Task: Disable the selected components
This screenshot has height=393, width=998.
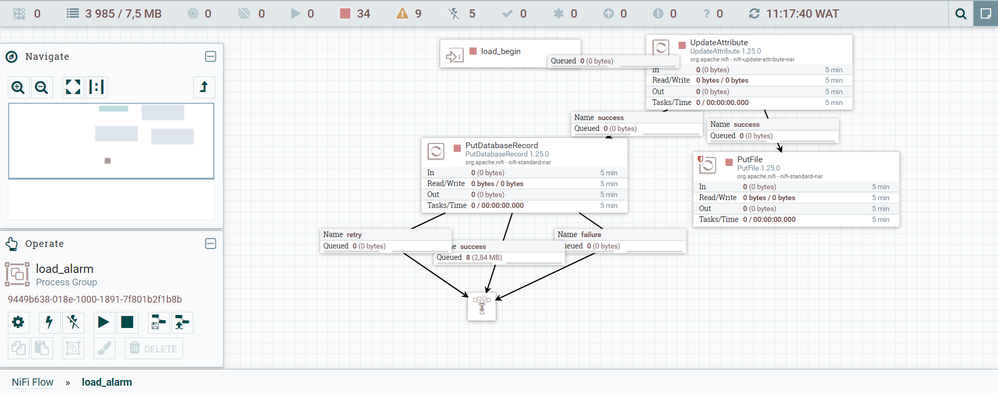Action: pos(73,323)
